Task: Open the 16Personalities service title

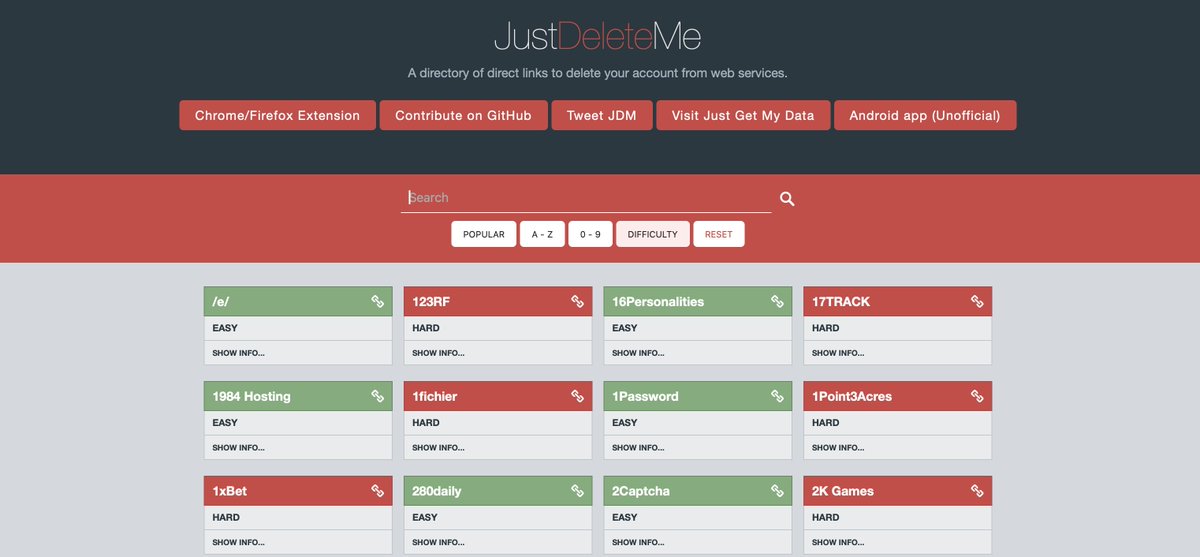Action: point(658,301)
